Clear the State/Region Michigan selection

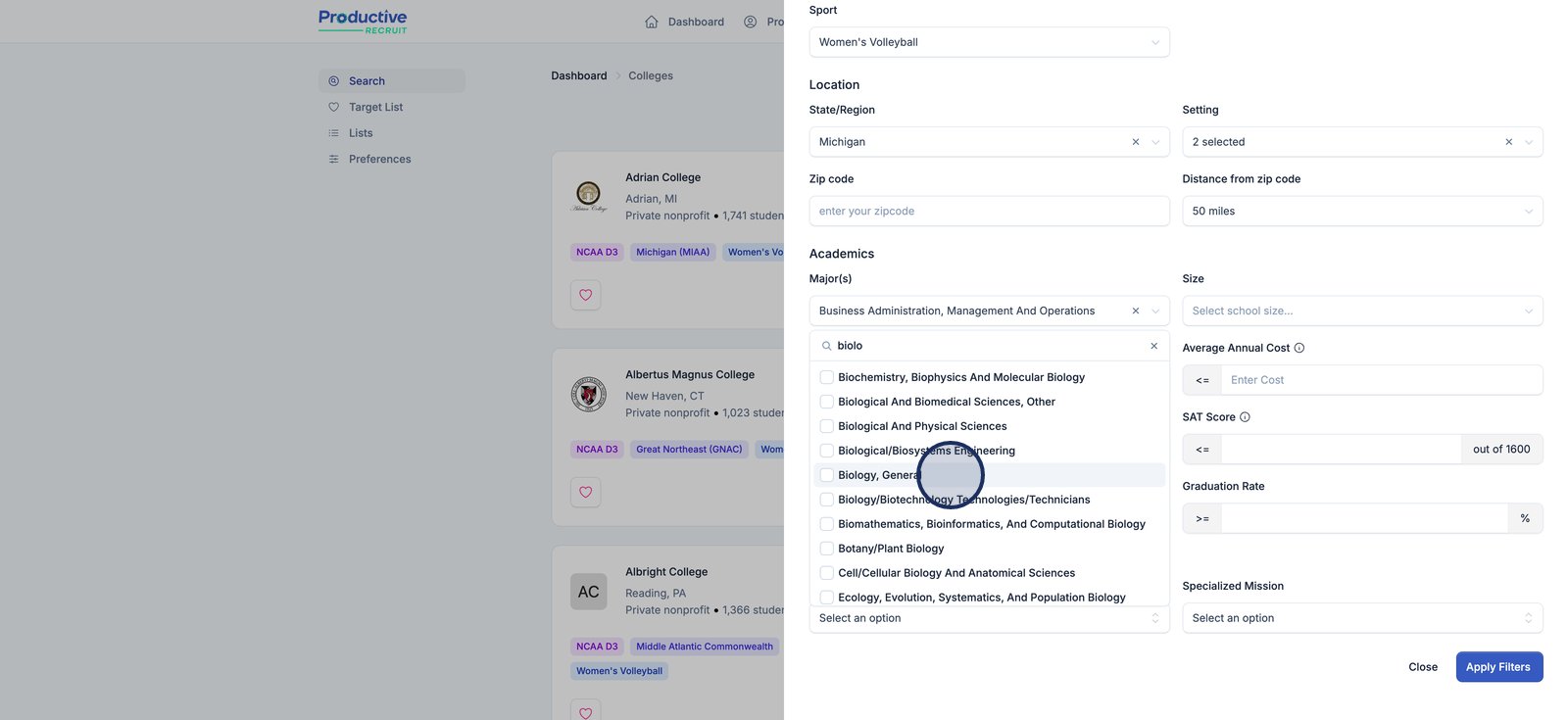1136,142
